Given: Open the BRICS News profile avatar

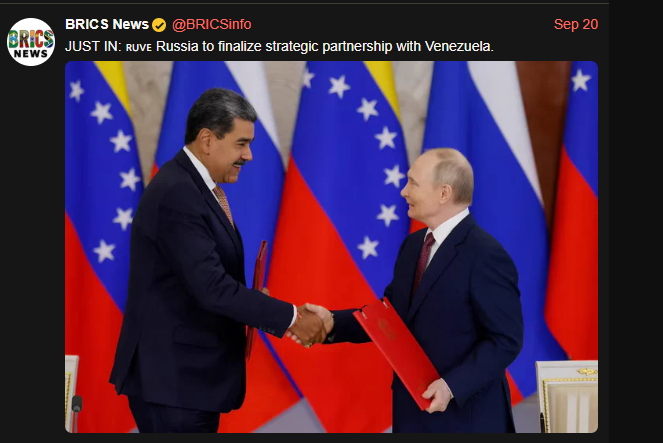Looking at the screenshot, I should (x=31, y=42).
